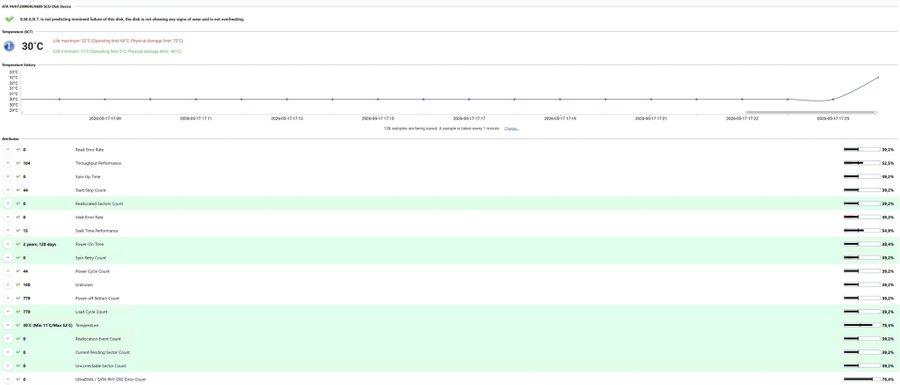Click the green check beside Read Error Rate
This screenshot has height=385, width=900.
18,149
